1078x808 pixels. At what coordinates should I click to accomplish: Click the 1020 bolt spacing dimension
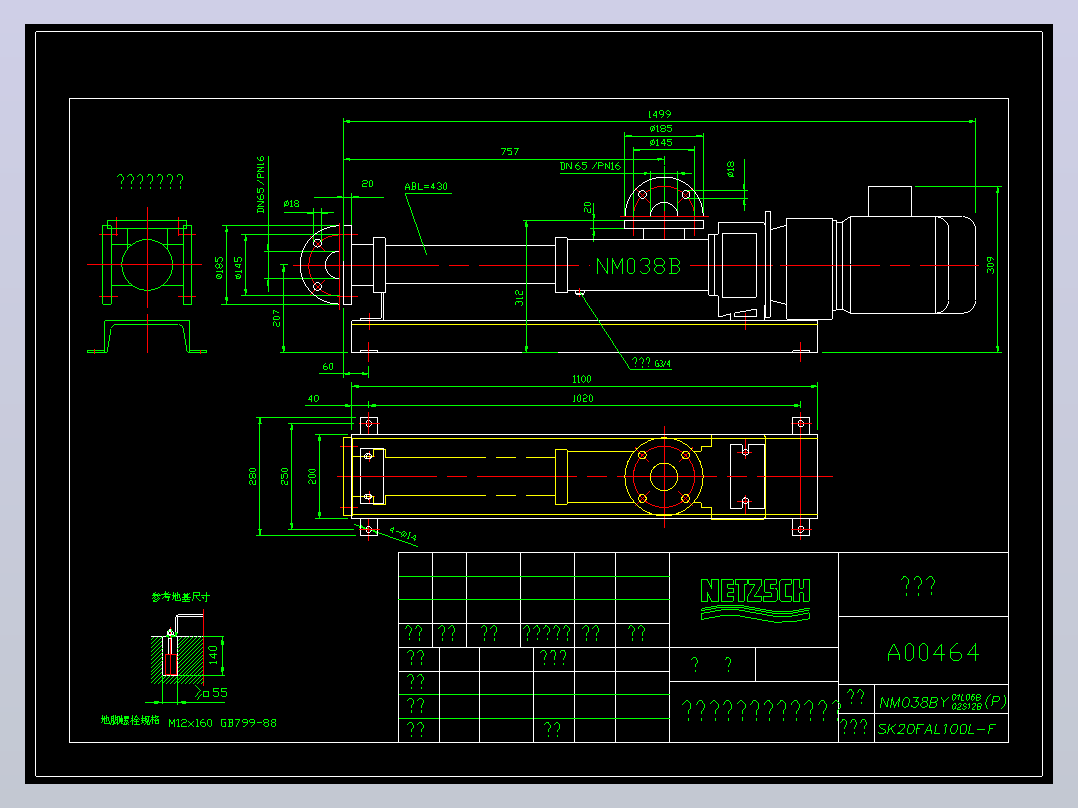point(582,398)
